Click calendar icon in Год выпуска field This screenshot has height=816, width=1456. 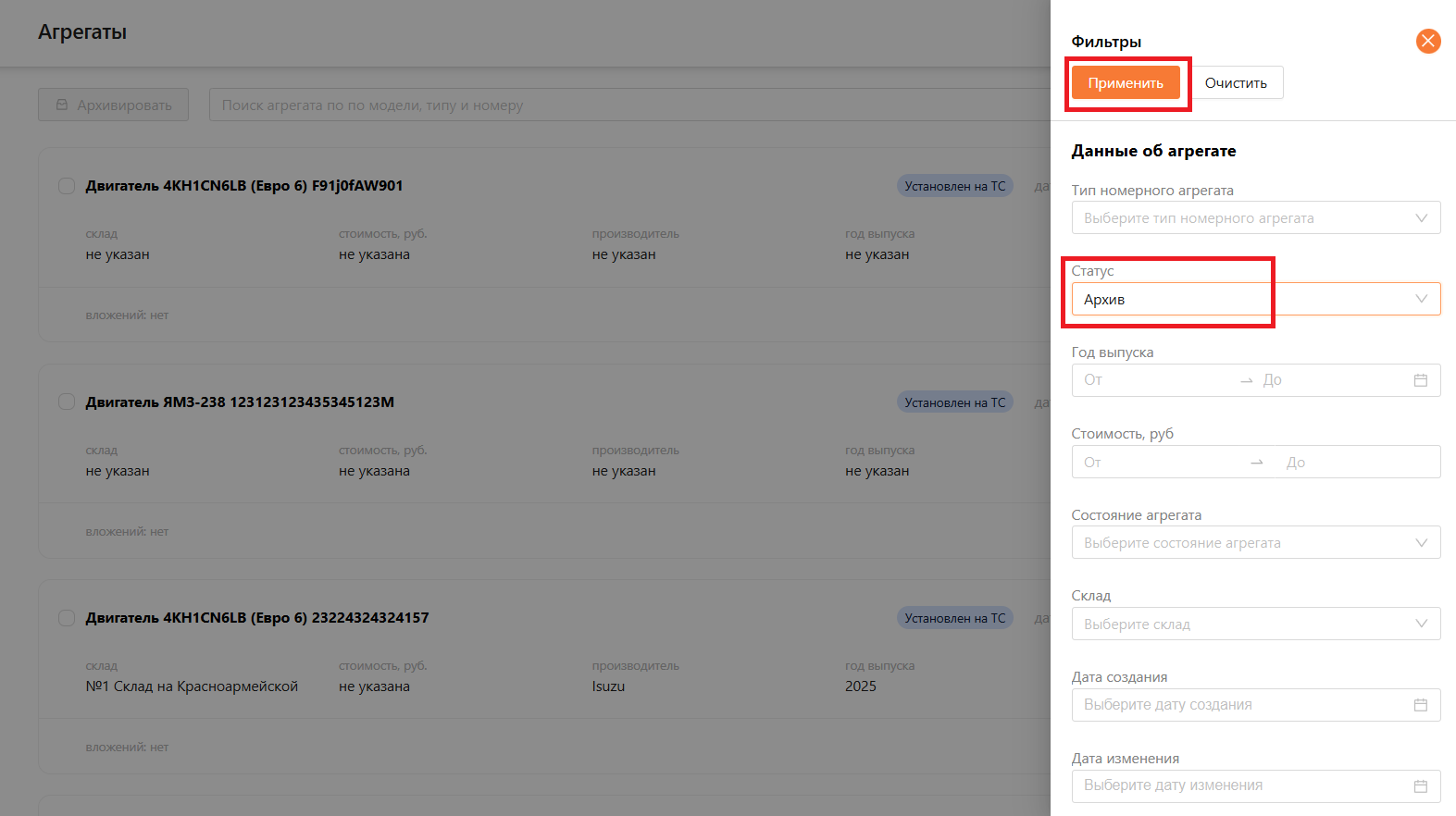(1420, 380)
